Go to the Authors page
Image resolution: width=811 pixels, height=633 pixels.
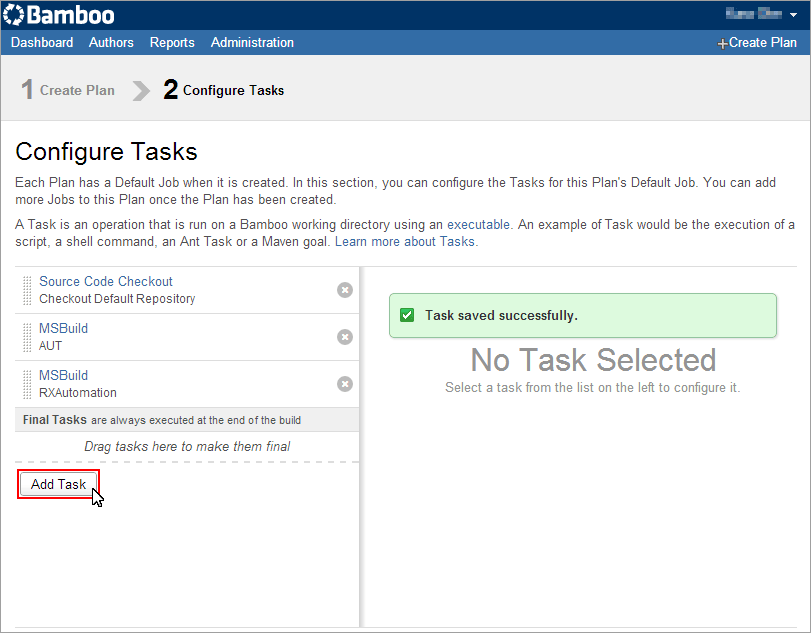pos(111,42)
